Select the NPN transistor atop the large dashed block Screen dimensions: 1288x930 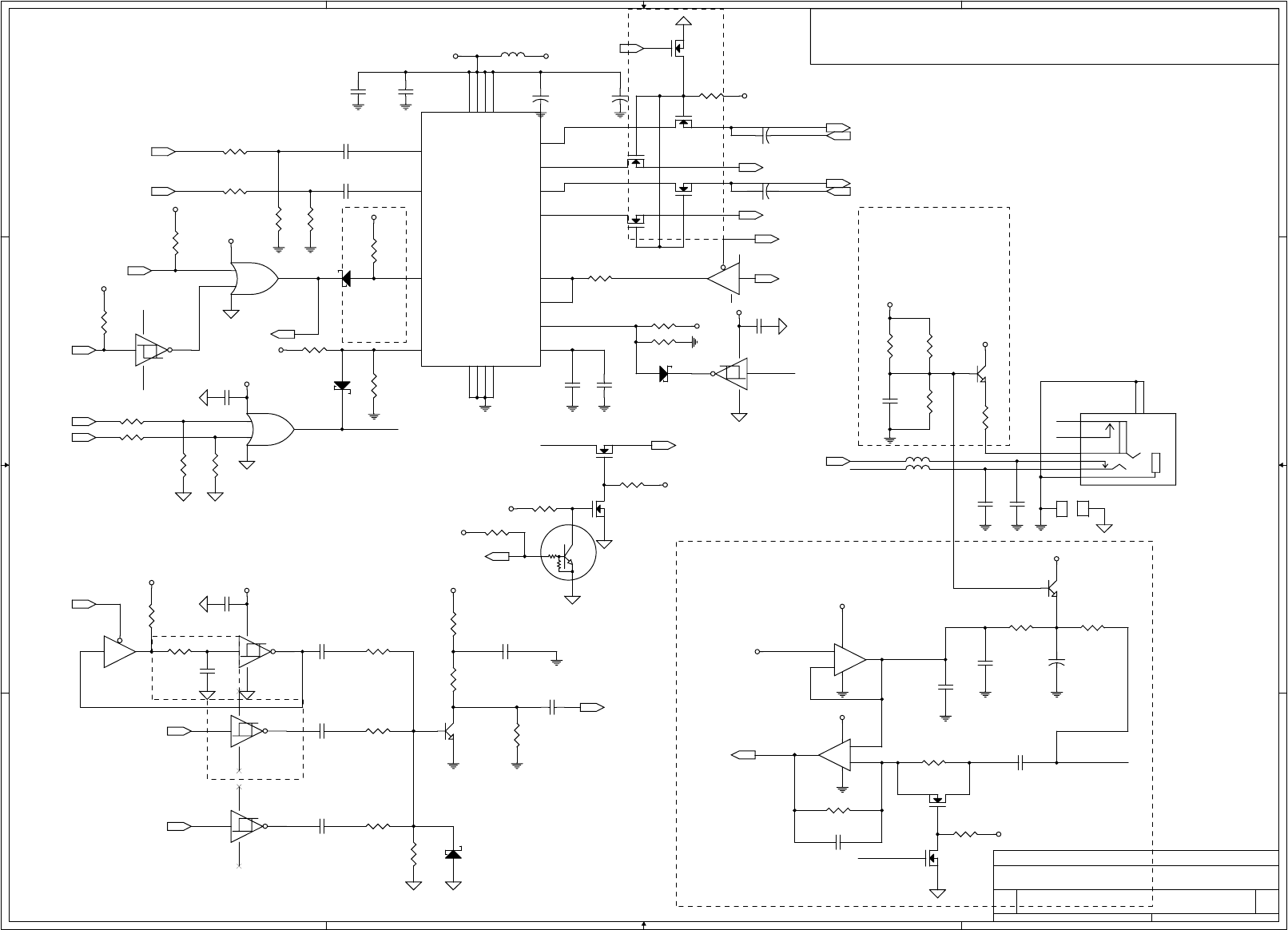point(1053,590)
